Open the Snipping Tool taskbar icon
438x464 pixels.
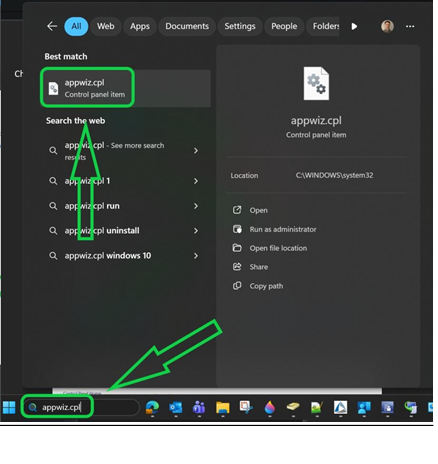pos(246,407)
